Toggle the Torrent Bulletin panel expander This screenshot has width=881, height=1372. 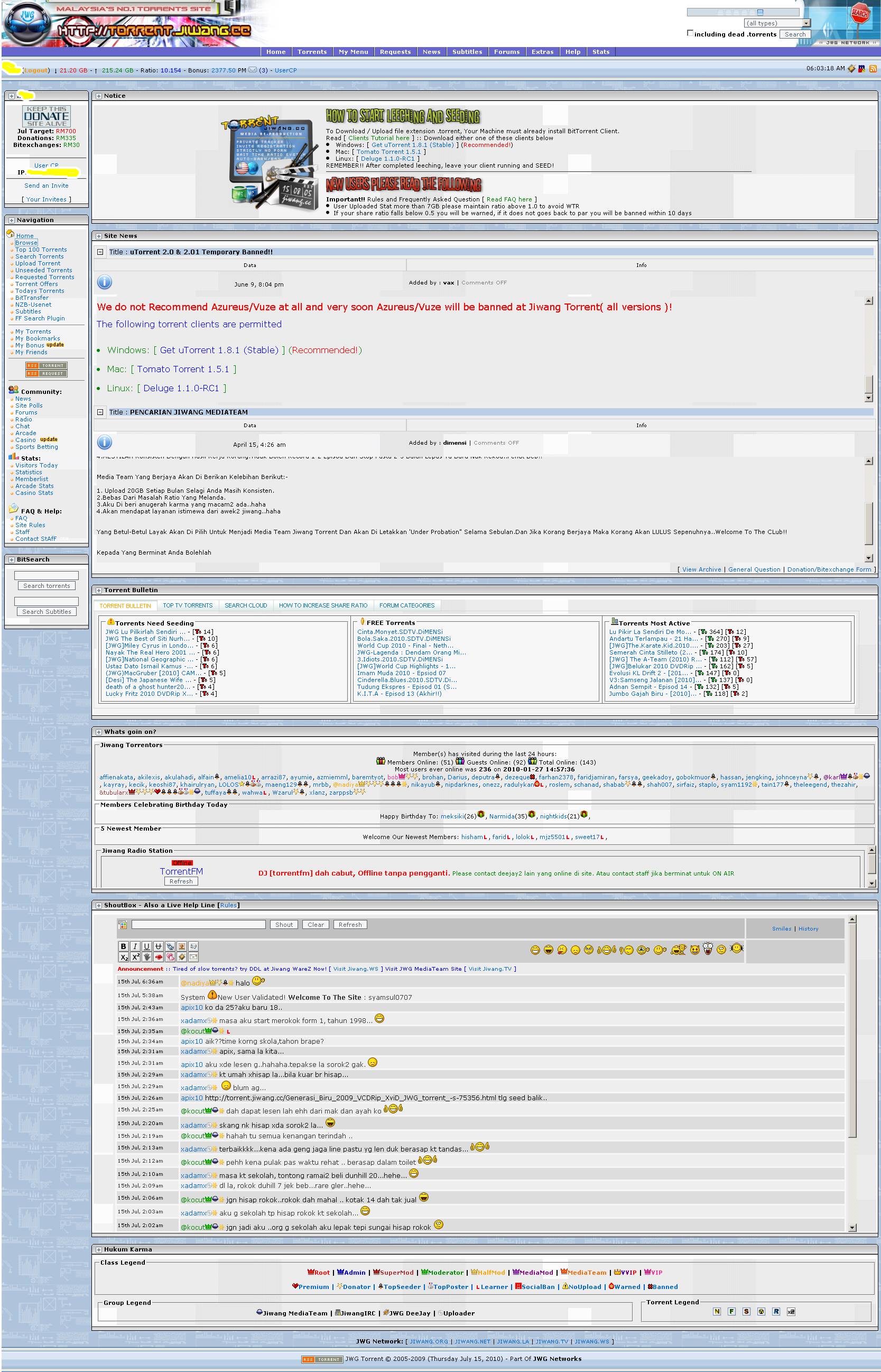pos(98,591)
